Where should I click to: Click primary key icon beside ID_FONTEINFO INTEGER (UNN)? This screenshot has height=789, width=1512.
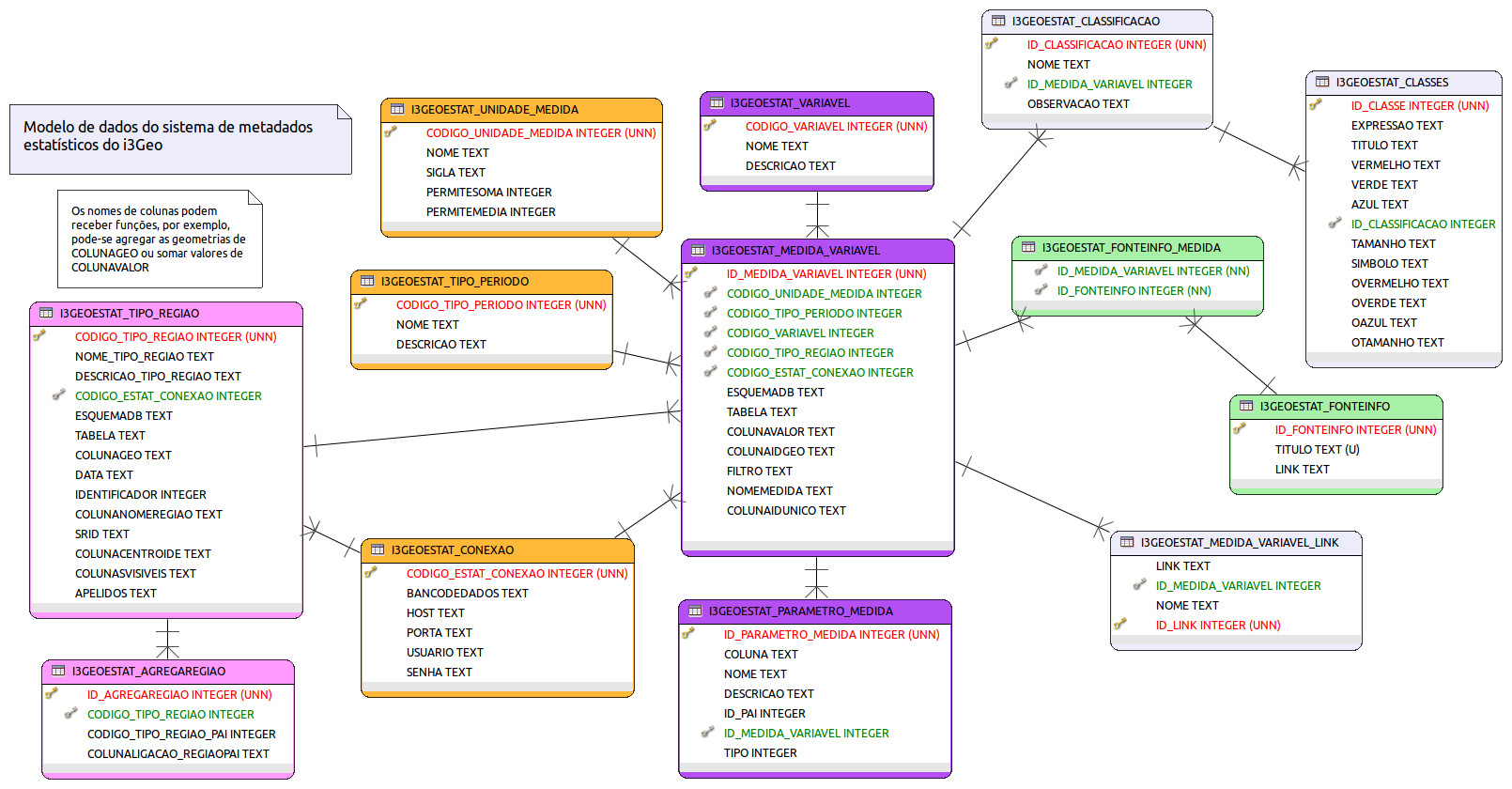pyautogui.click(x=1239, y=428)
